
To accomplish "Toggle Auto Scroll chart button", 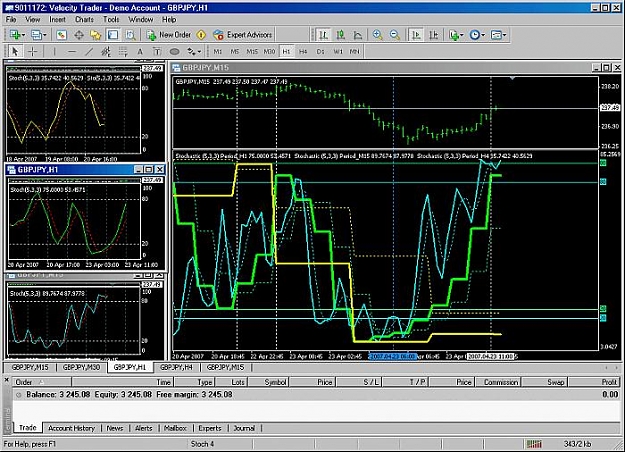I will (416, 35).
